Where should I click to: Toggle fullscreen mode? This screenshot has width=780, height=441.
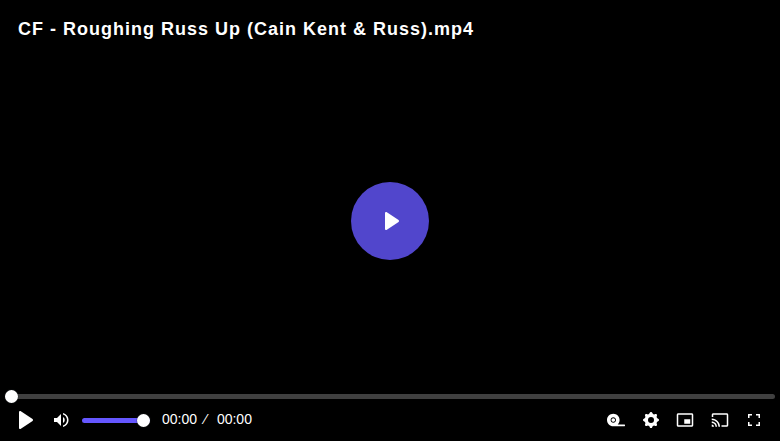coord(754,420)
